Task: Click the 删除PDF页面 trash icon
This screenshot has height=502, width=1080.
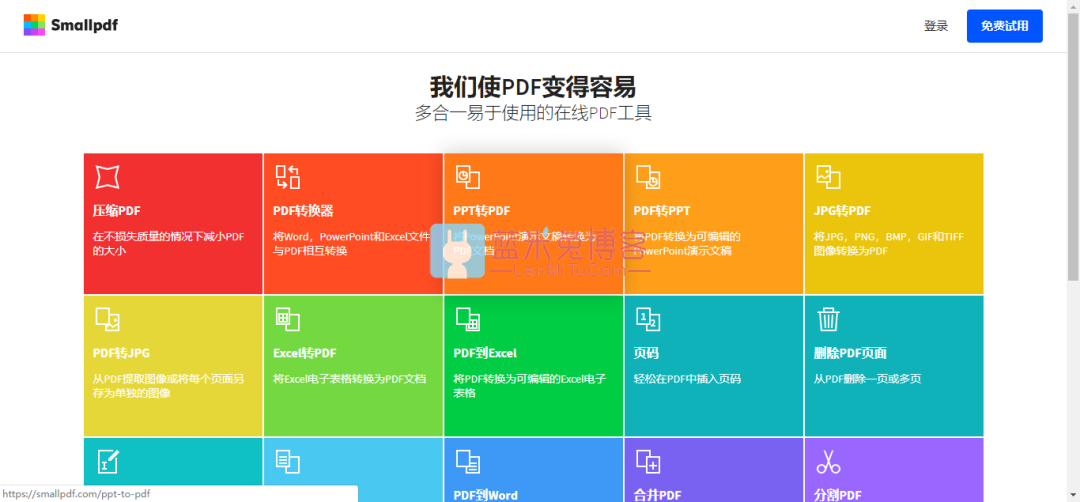Action: point(828,319)
